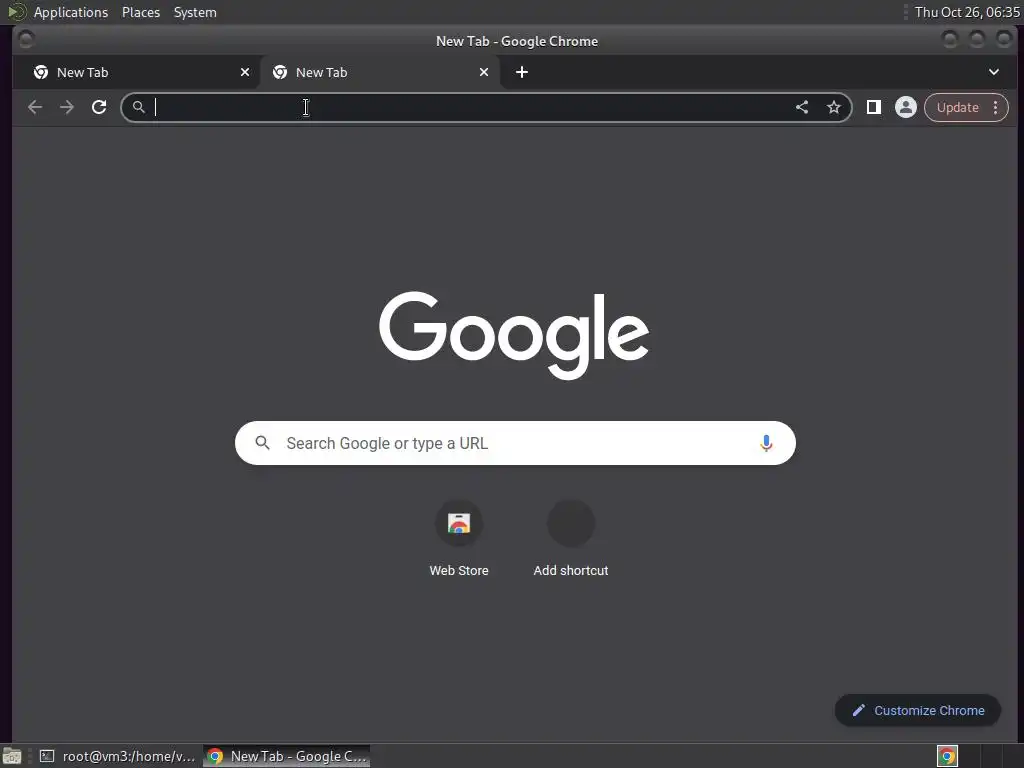The image size is (1024, 768).
Task: Click the Chrome icon in the bottom tray
Action: click(947, 756)
